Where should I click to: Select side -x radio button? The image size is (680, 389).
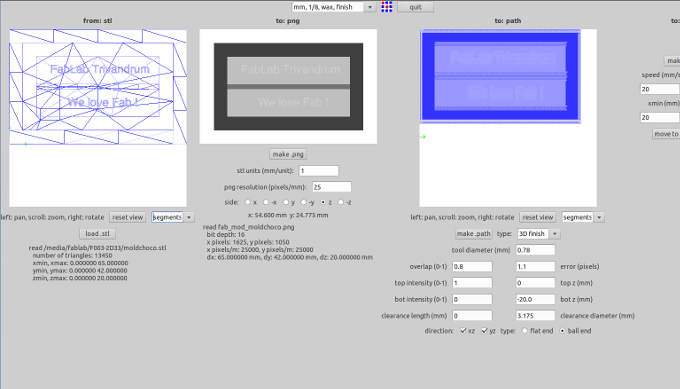pos(266,202)
